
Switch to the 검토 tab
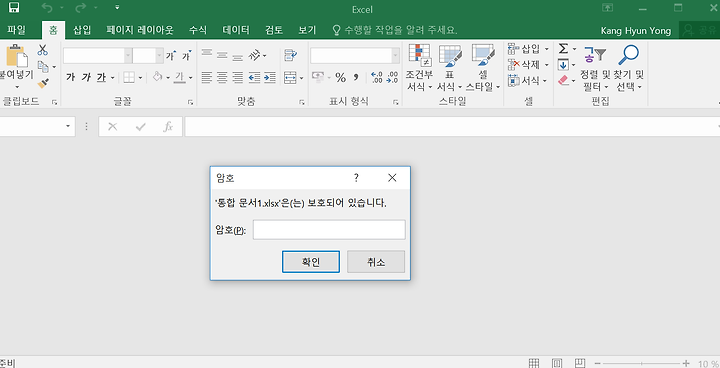(274, 30)
